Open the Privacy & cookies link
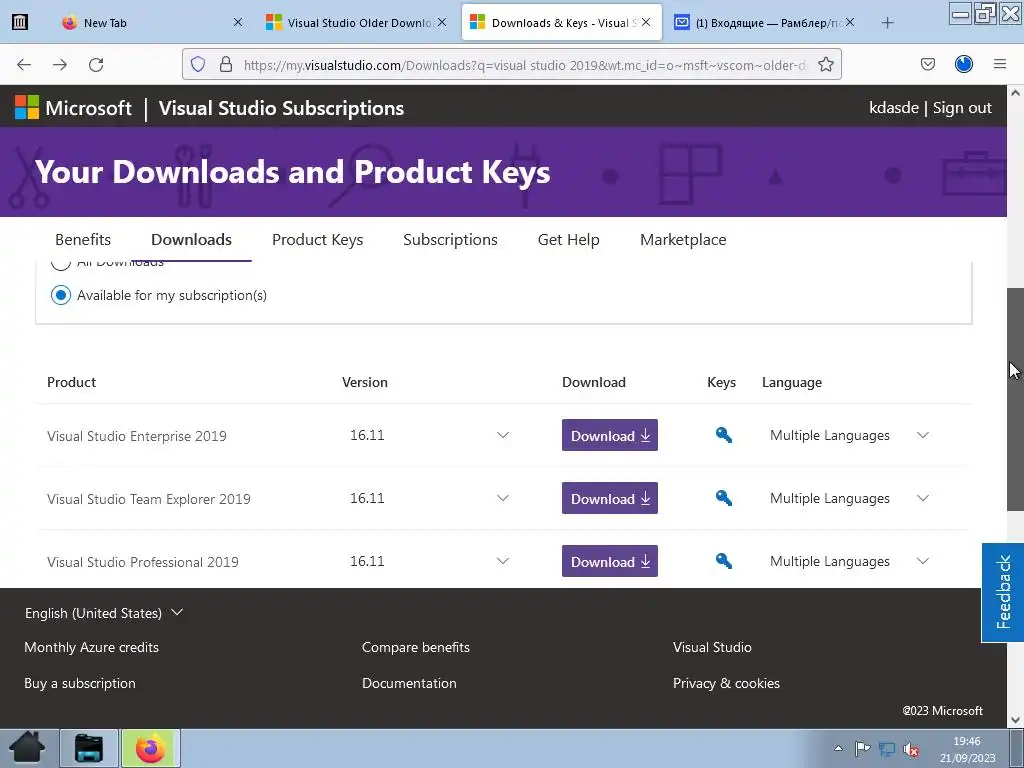This screenshot has width=1024, height=768. [726, 683]
